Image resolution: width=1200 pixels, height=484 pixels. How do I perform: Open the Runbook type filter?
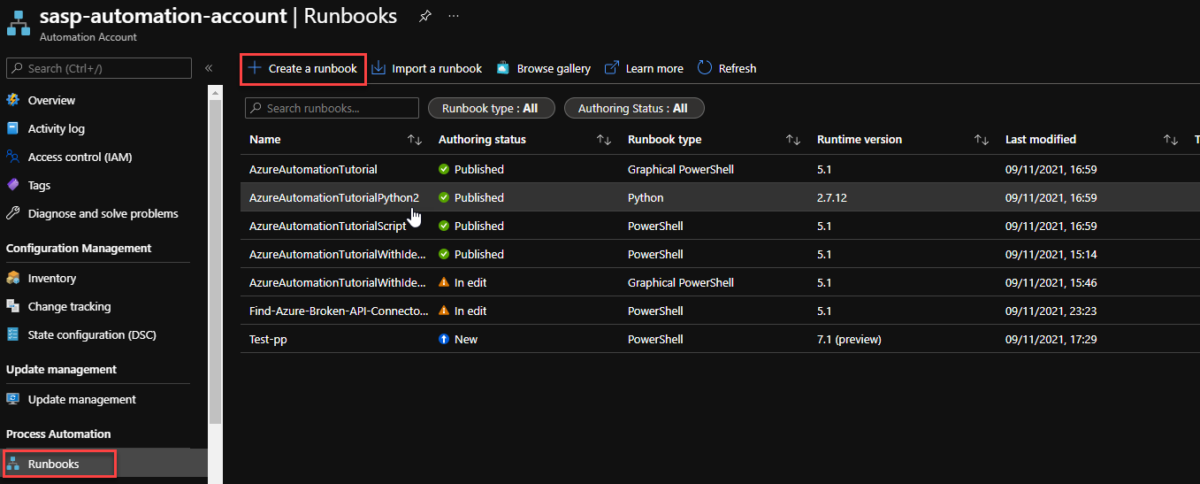(x=489, y=108)
